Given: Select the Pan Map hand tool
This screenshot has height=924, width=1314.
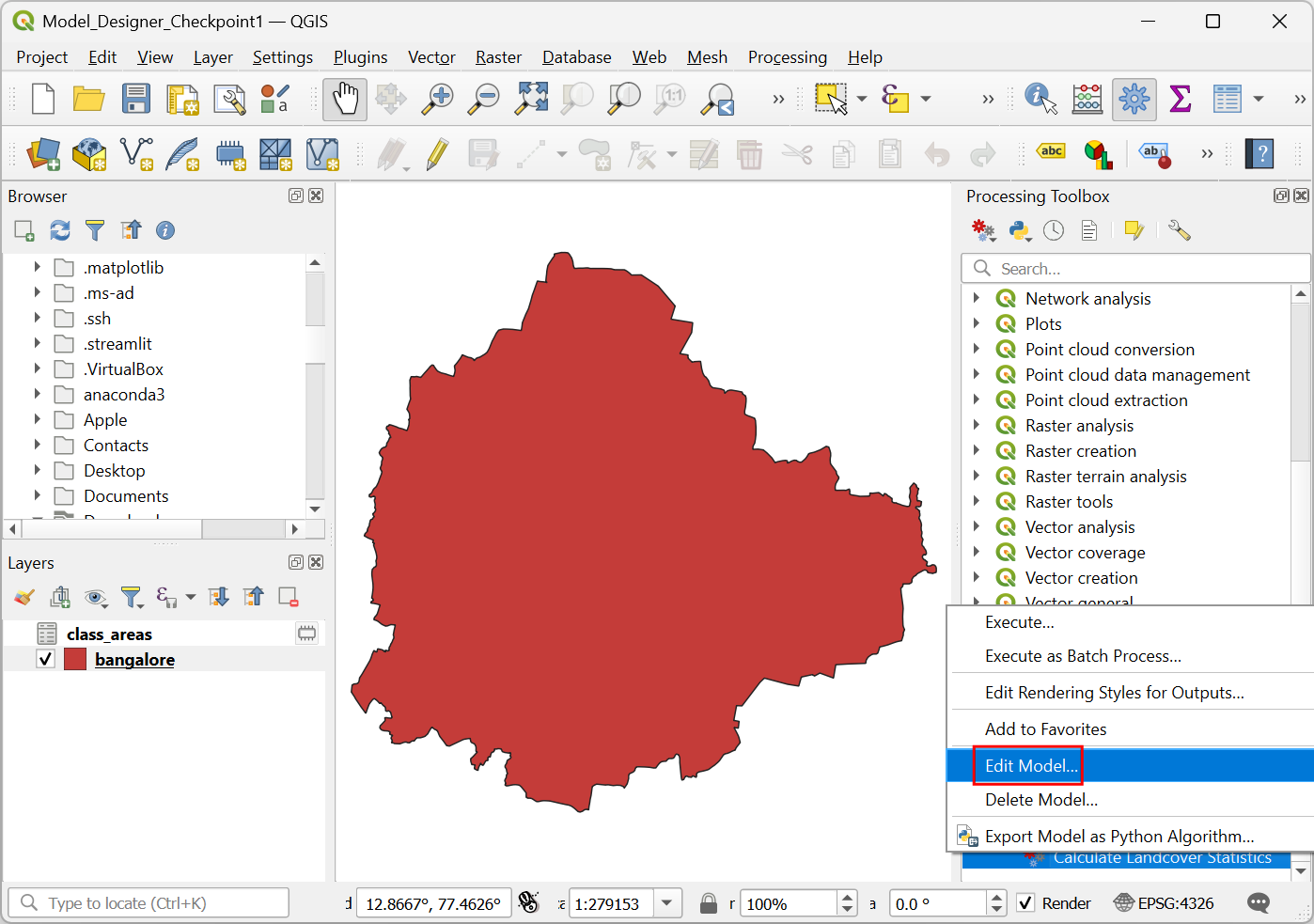Looking at the screenshot, I should click(345, 99).
